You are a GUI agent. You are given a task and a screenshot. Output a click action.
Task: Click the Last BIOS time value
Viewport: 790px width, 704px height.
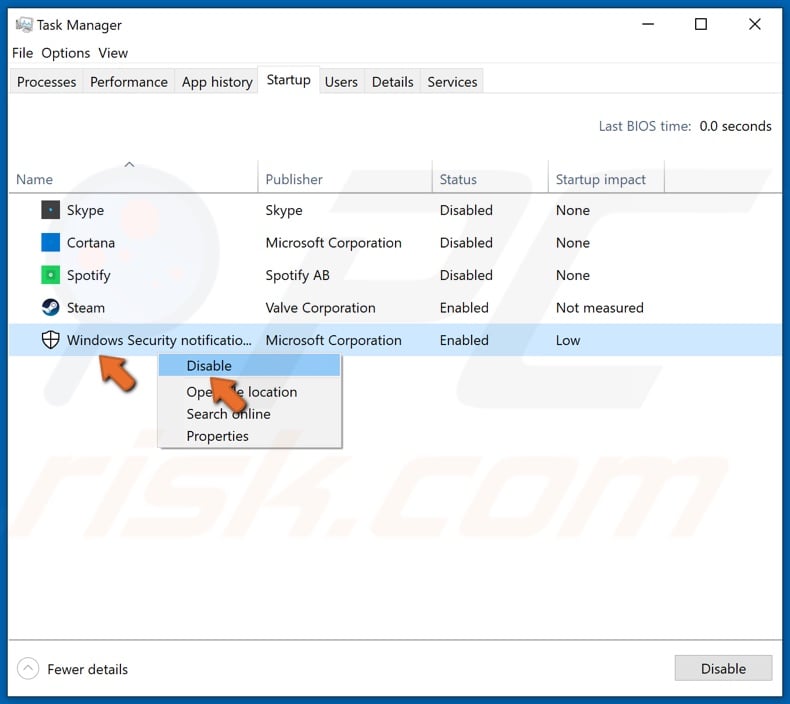[x=736, y=126]
